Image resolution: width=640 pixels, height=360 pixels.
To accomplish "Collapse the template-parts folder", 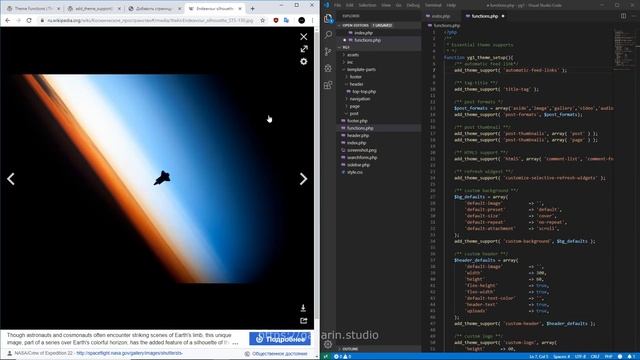I will pos(361,69).
